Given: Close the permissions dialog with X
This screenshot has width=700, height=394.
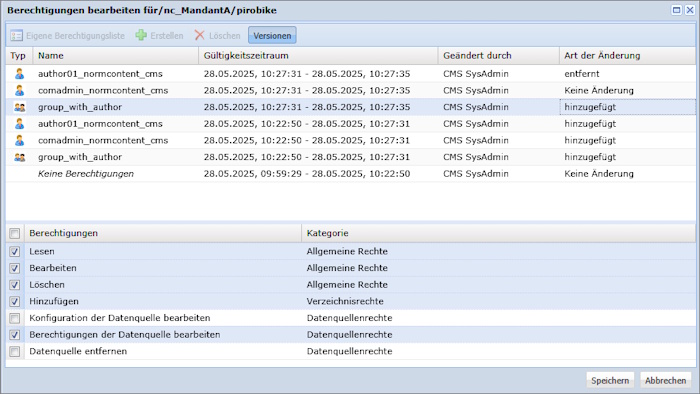Looking at the screenshot, I should (689, 10).
